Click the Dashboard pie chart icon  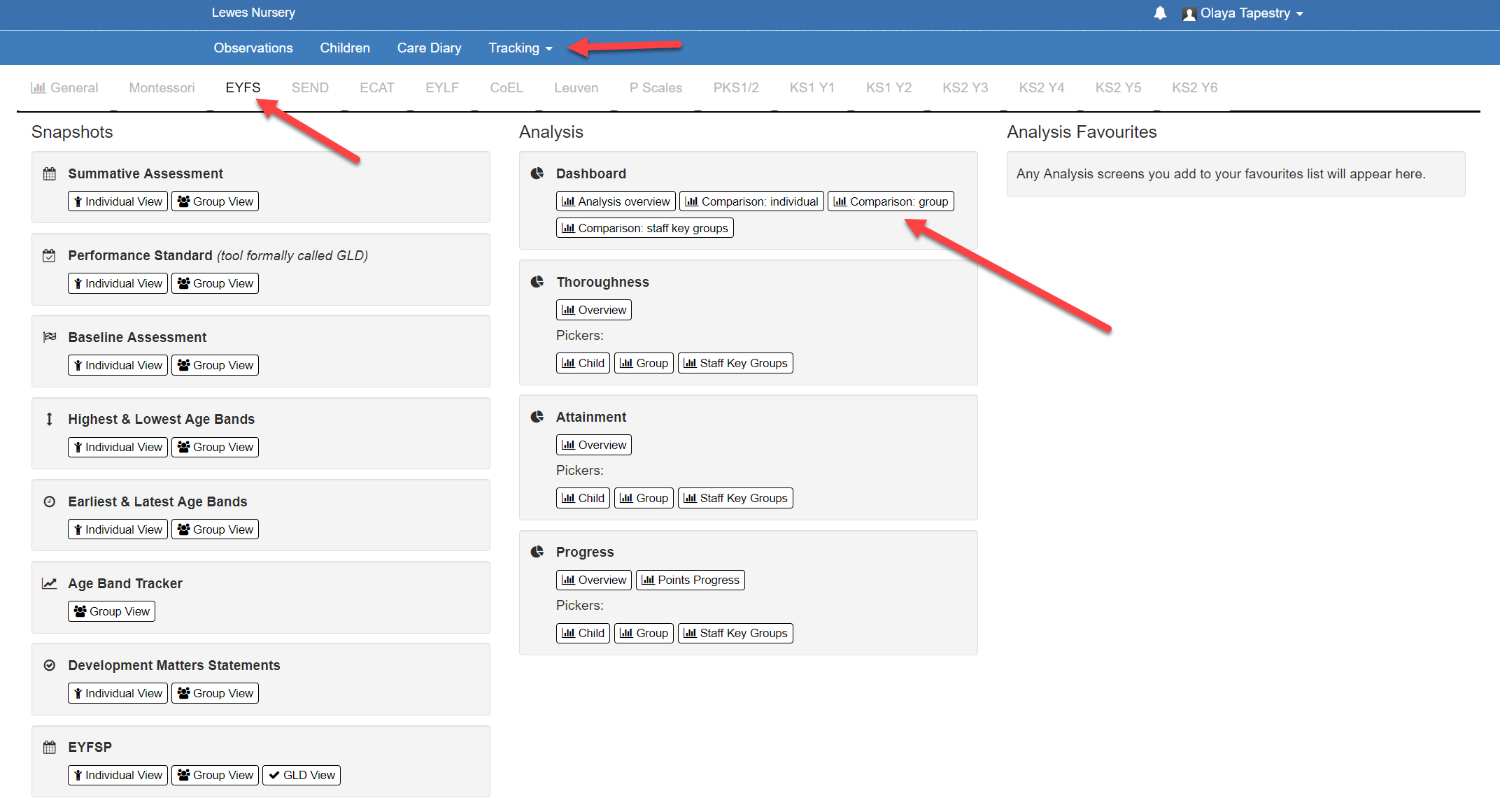(537, 173)
